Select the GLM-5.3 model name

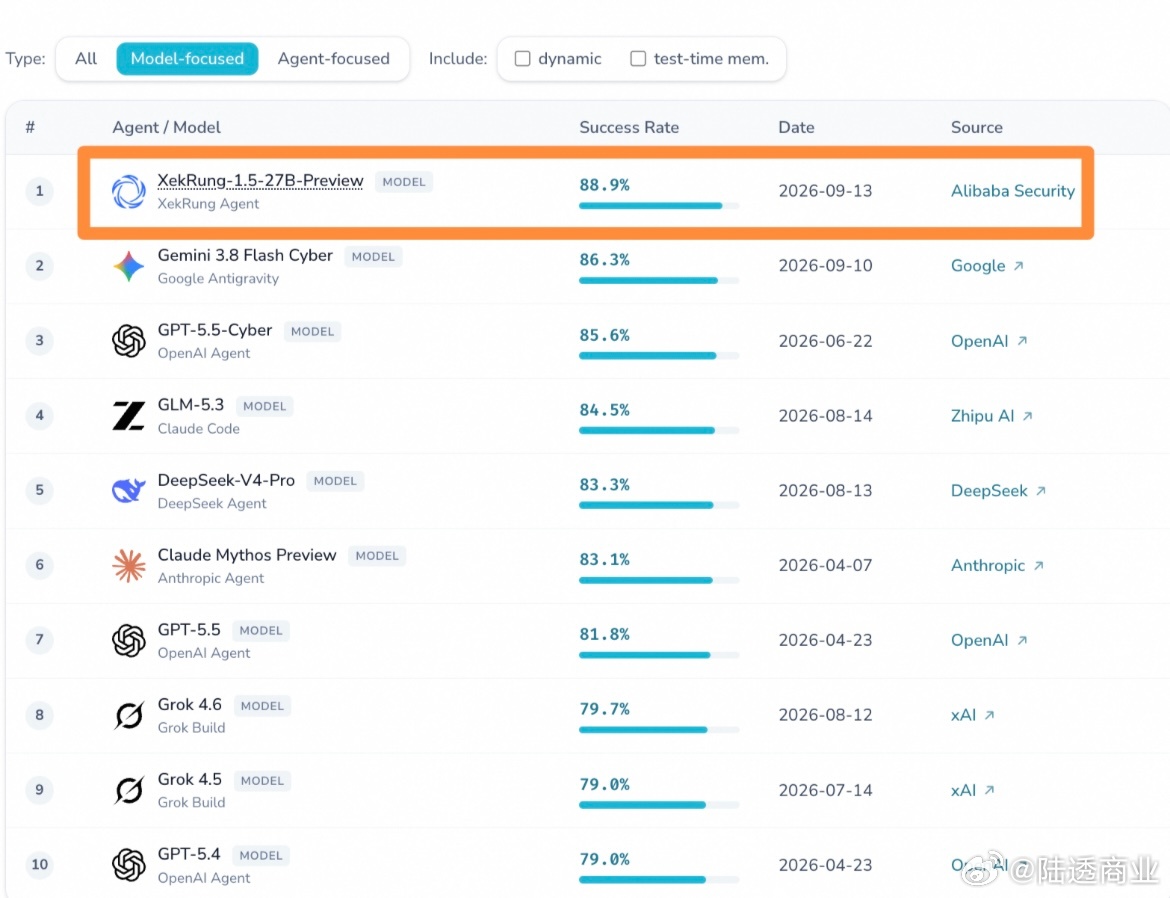coord(190,405)
